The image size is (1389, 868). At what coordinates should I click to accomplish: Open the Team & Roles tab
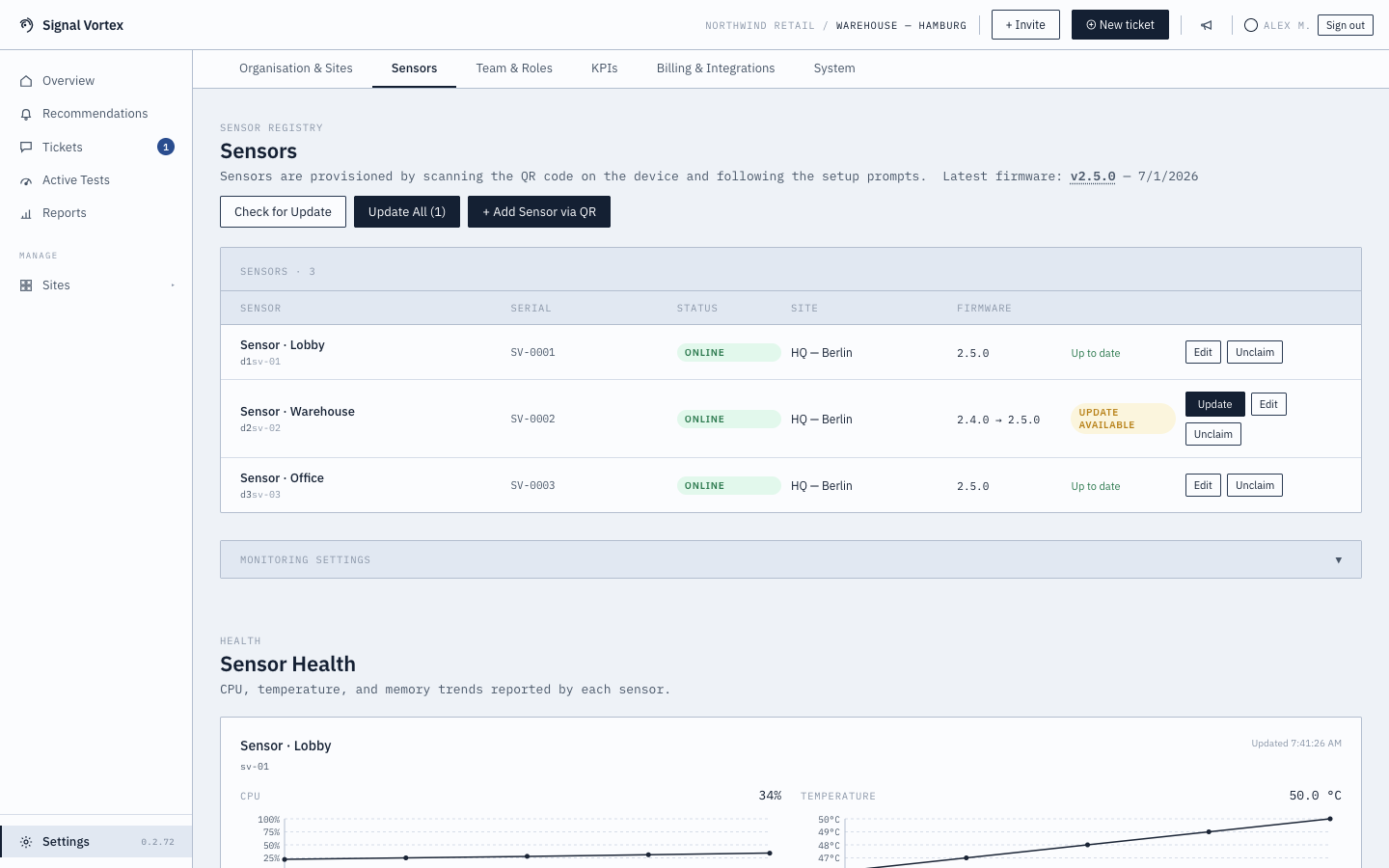514,68
